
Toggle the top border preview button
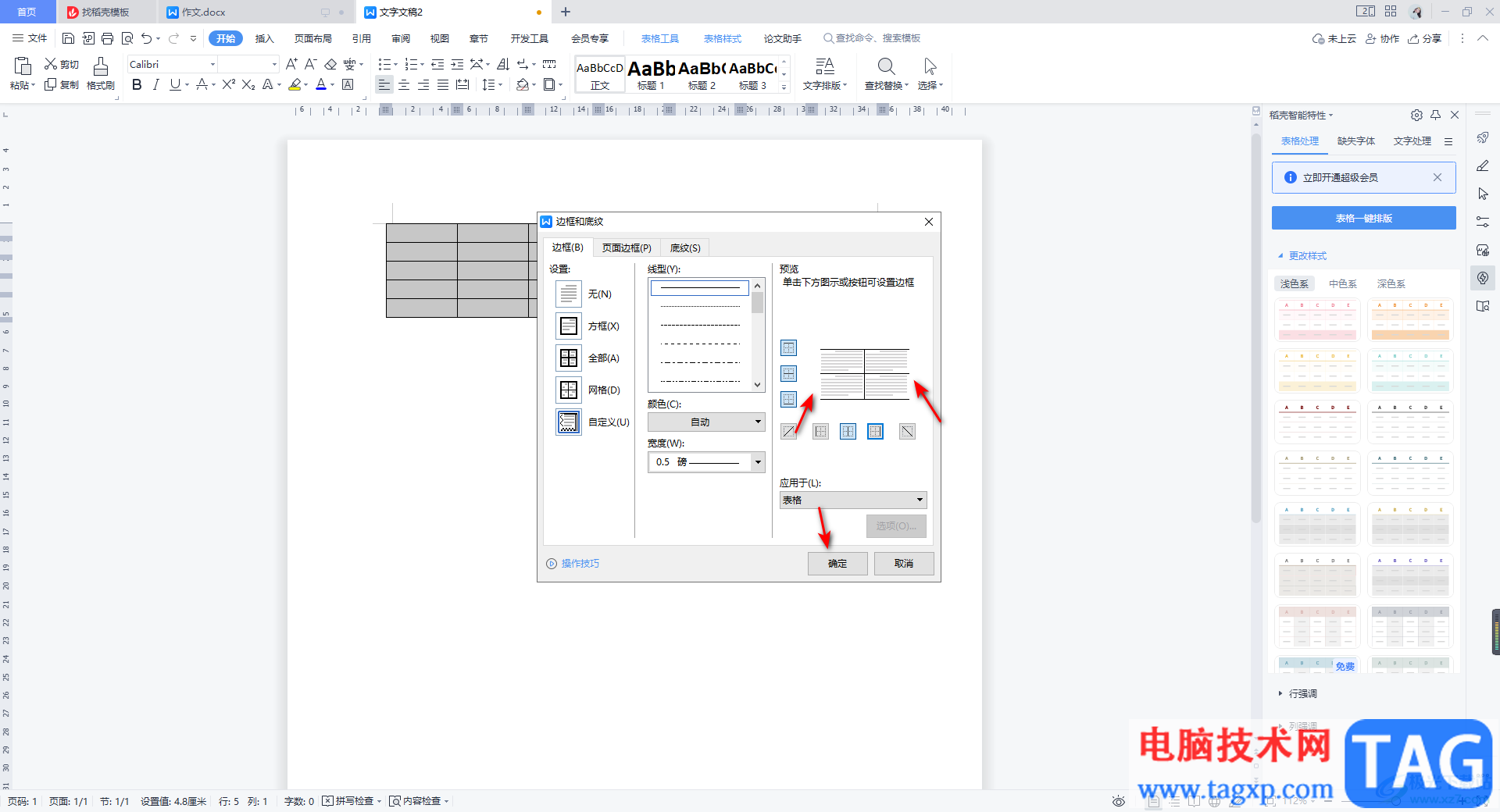click(x=789, y=347)
